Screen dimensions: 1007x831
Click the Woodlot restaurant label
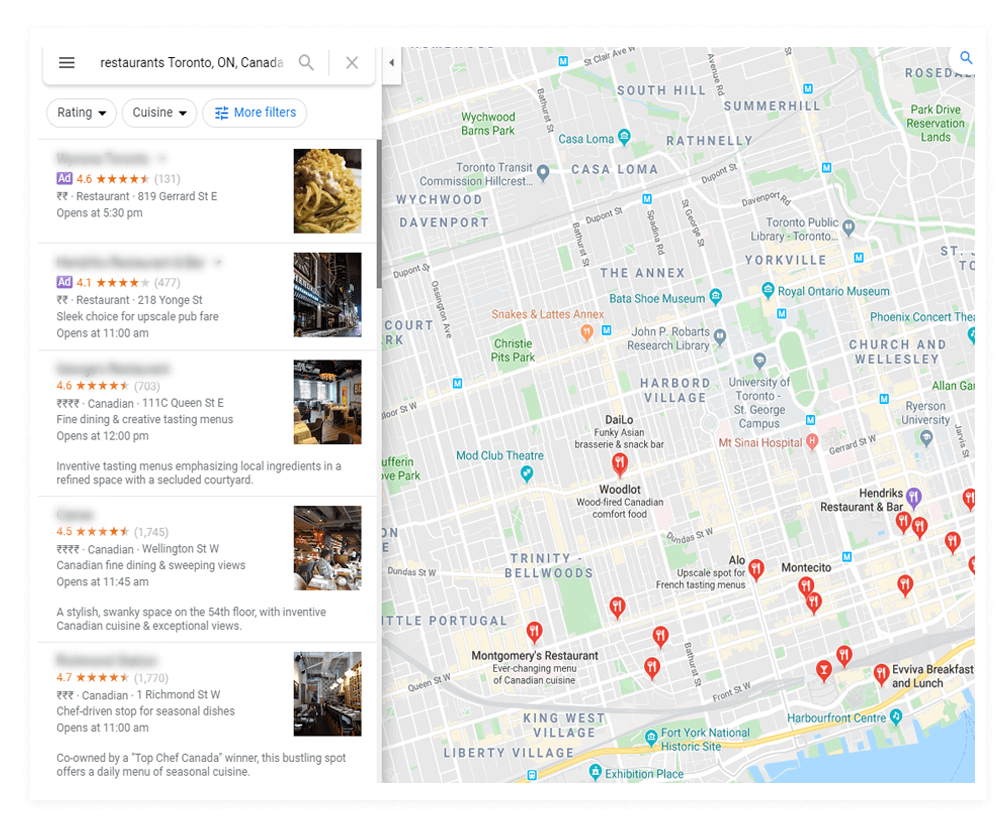pos(620,489)
